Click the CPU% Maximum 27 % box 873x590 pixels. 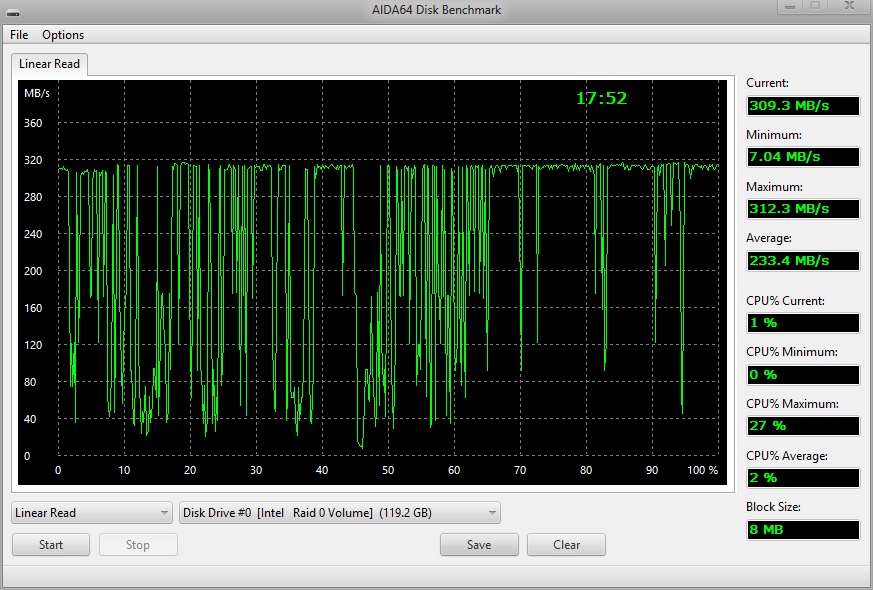802,426
